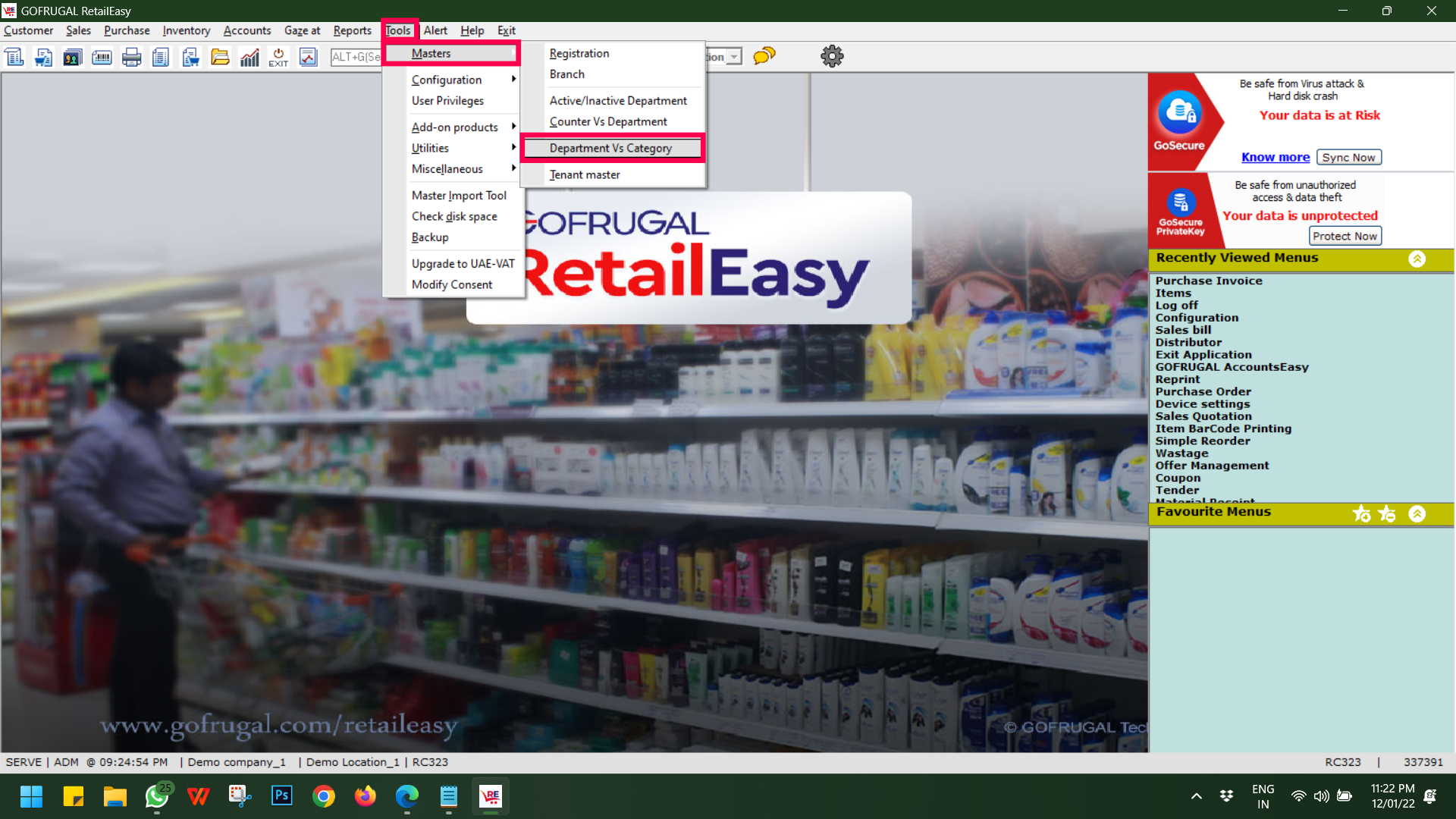The height and width of the screenshot is (819, 1456).
Task: Open the Reports menu
Action: (352, 30)
